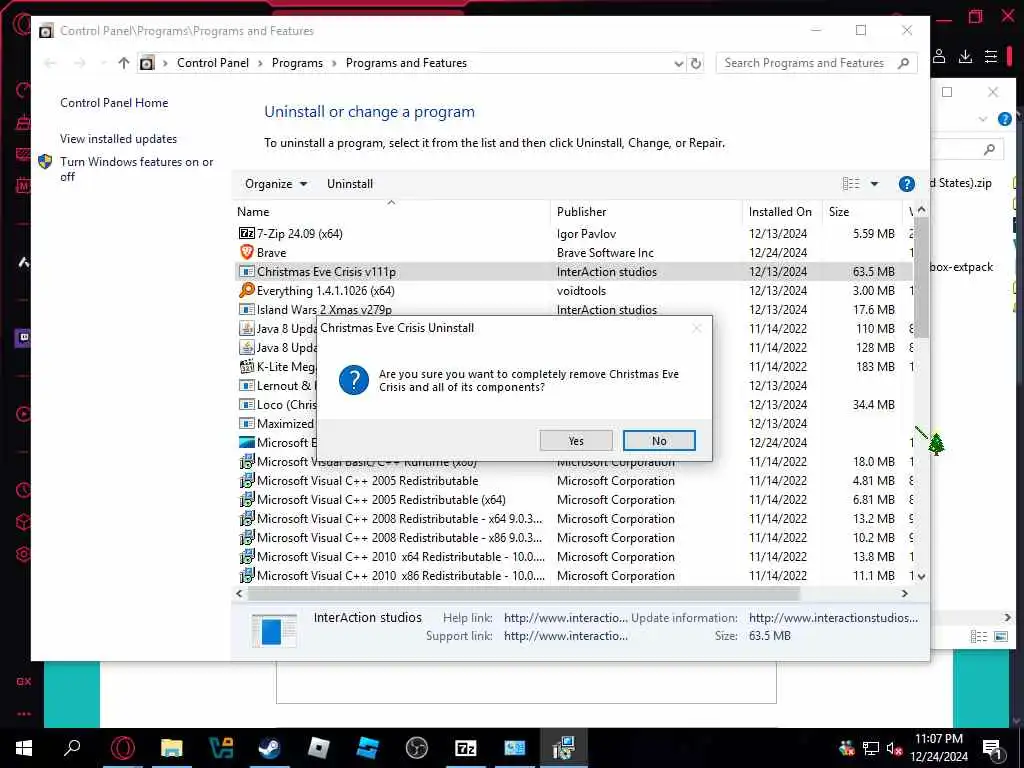Select Island Wars 2 Xmas v279p icon
Viewport: 1024px width, 768px height.
[246, 309]
